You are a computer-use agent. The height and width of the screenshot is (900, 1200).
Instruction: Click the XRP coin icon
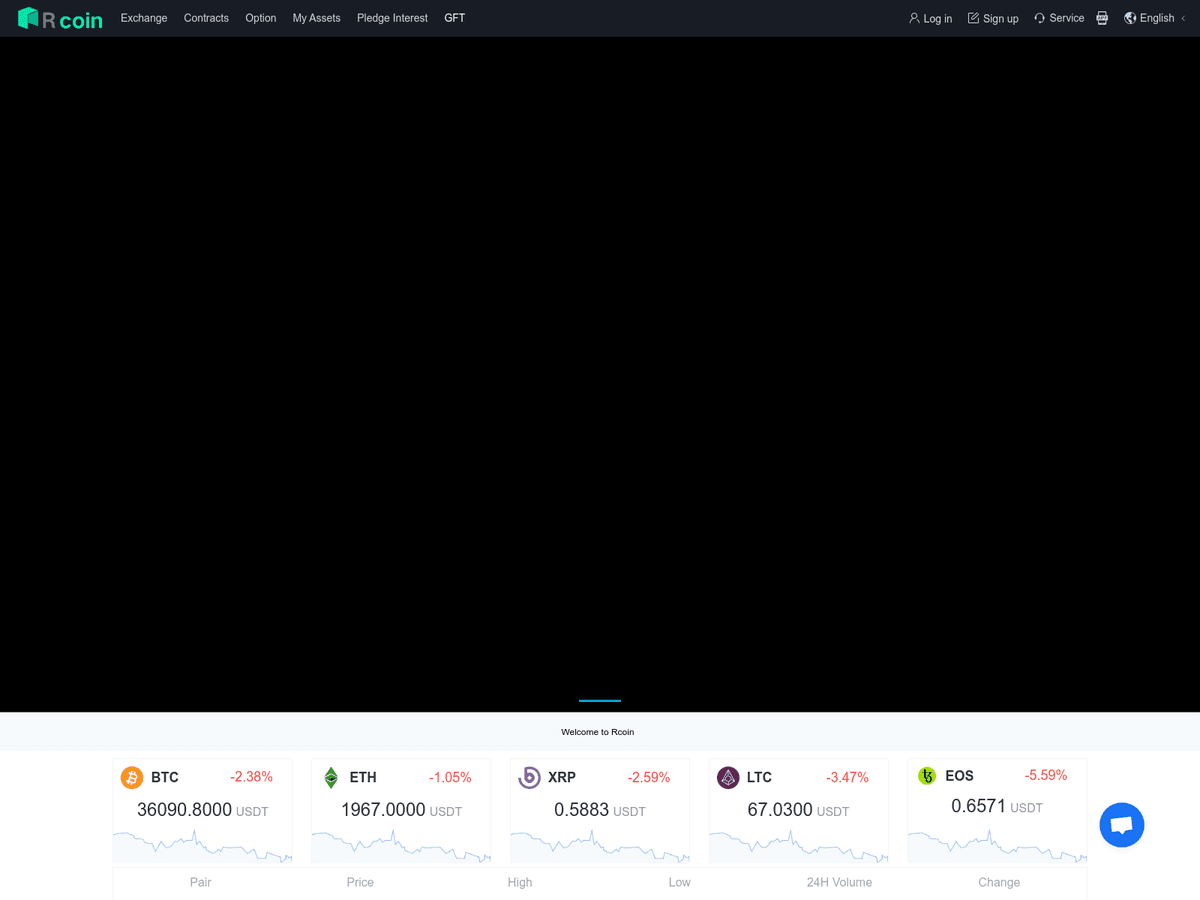point(529,777)
